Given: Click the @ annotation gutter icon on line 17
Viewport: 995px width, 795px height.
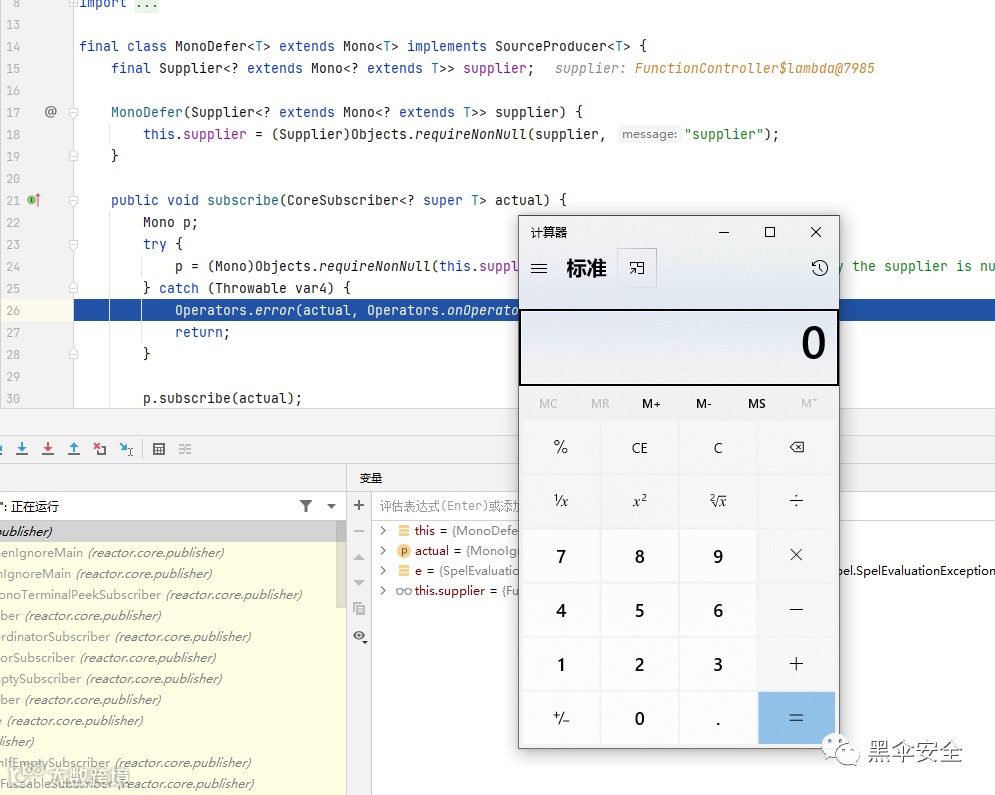Looking at the screenshot, I should 51,112.
